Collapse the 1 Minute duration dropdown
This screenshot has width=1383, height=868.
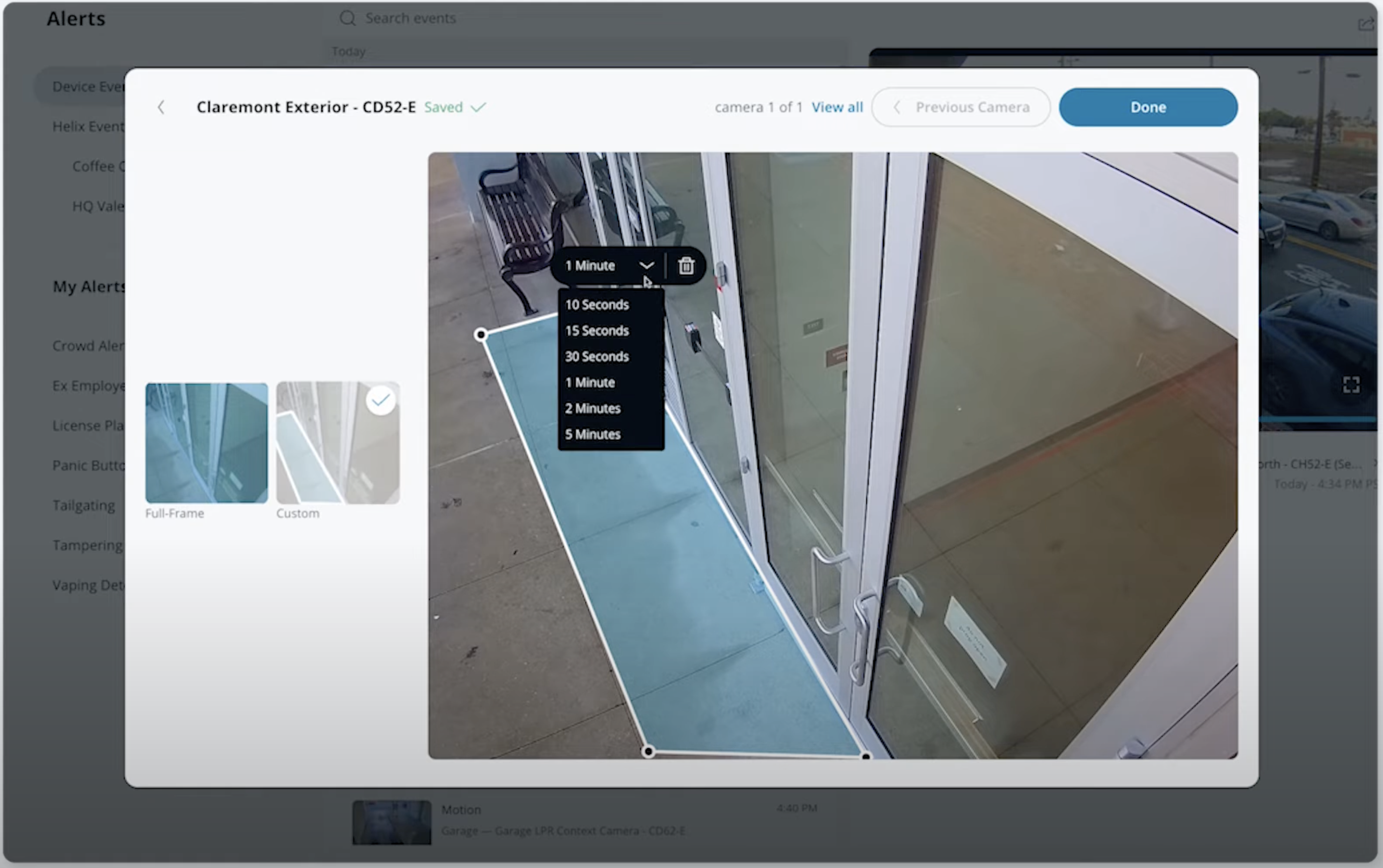pos(647,266)
